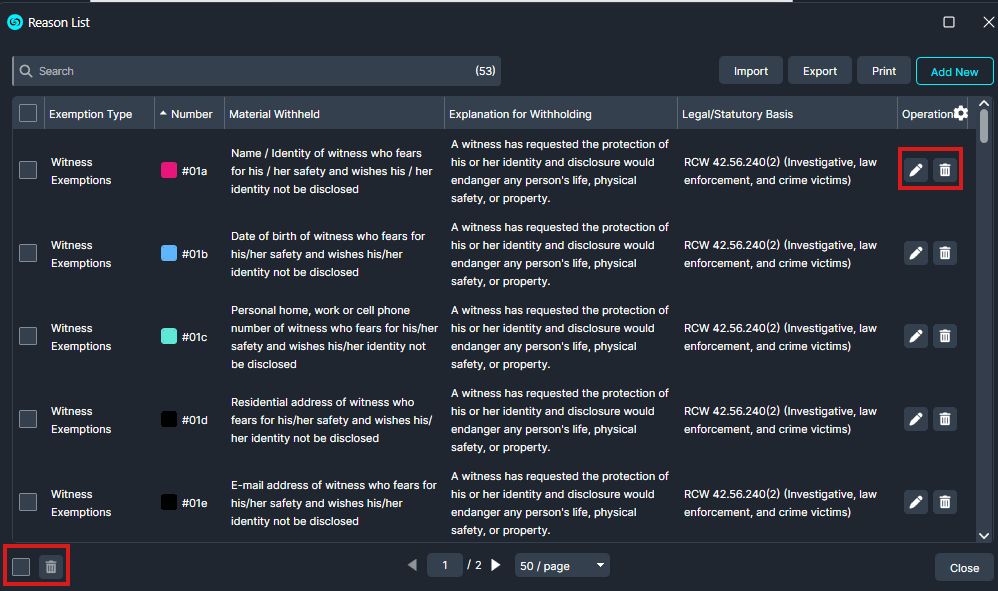998x591 pixels.
Task: Delete the #01a reason with trash icon
Action: click(945, 170)
